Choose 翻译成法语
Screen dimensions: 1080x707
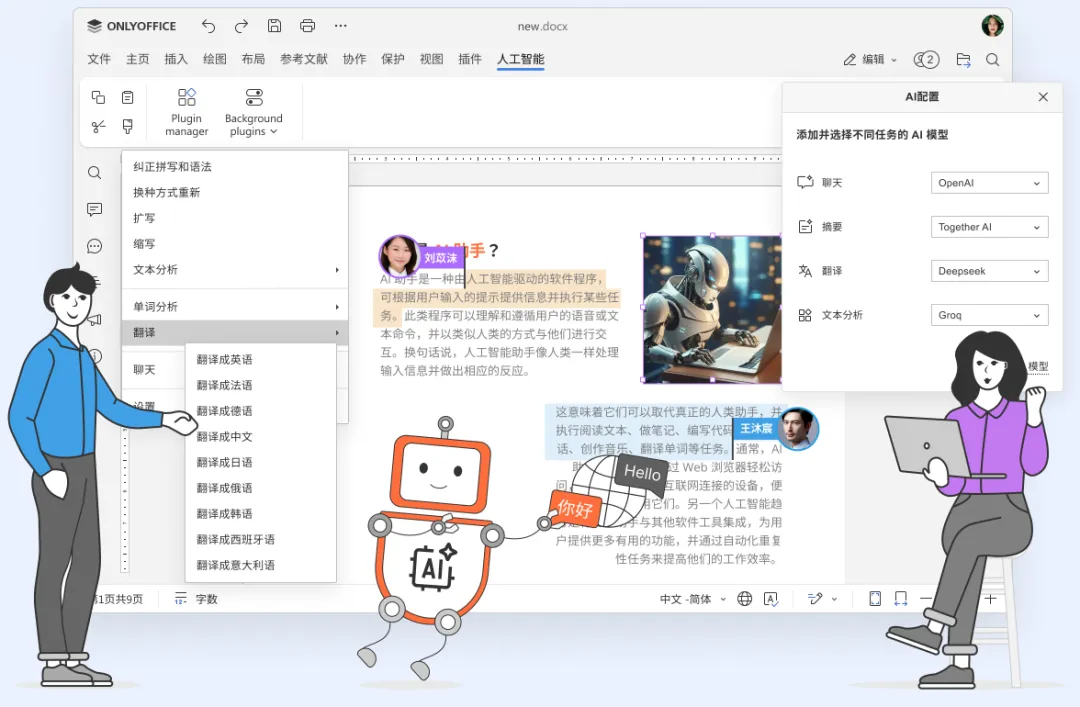261,385
